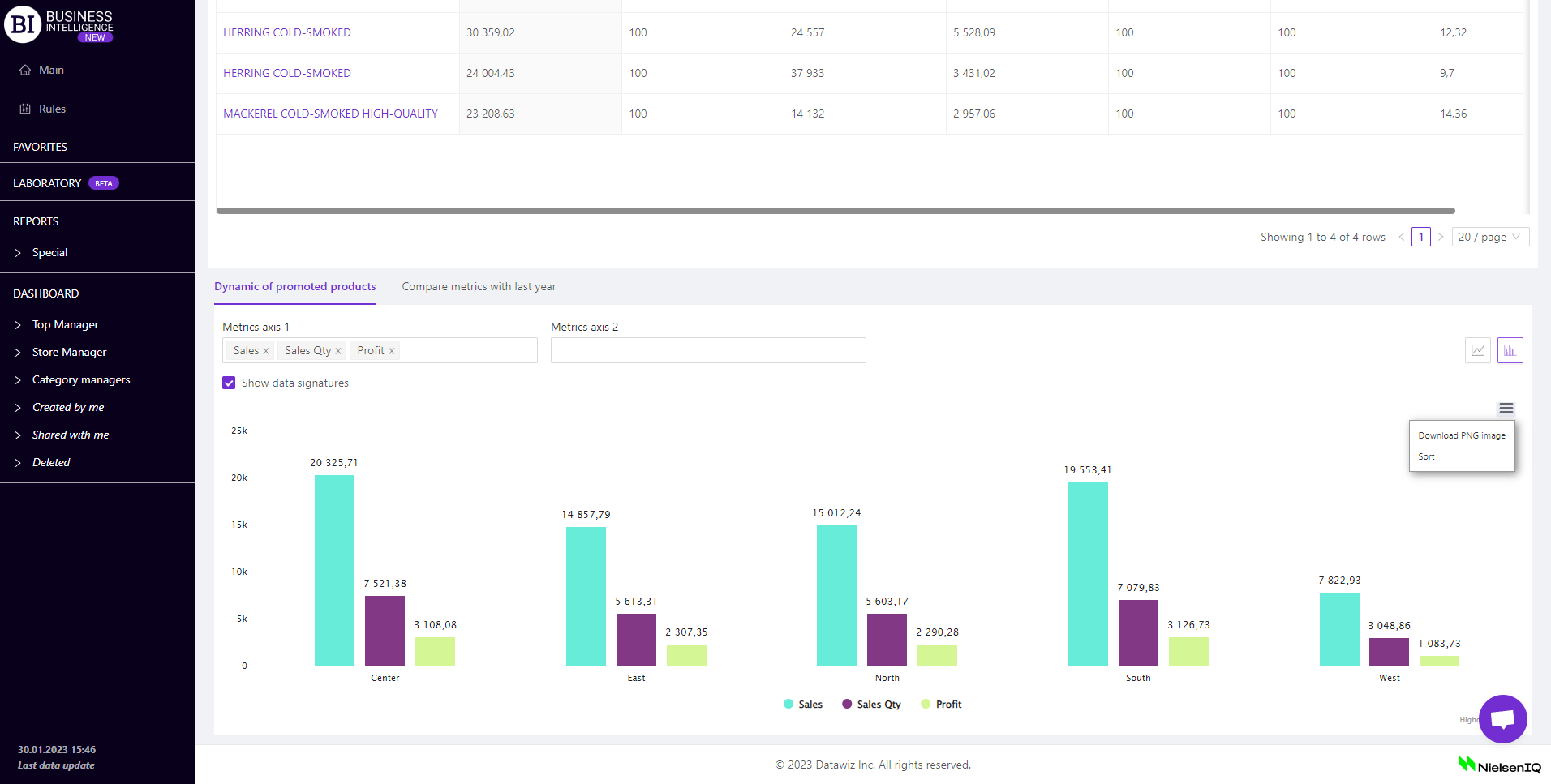The height and width of the screenshot is (784, 1551).
Task: Select the bar chart view icon
Action: pos(1510,350)
